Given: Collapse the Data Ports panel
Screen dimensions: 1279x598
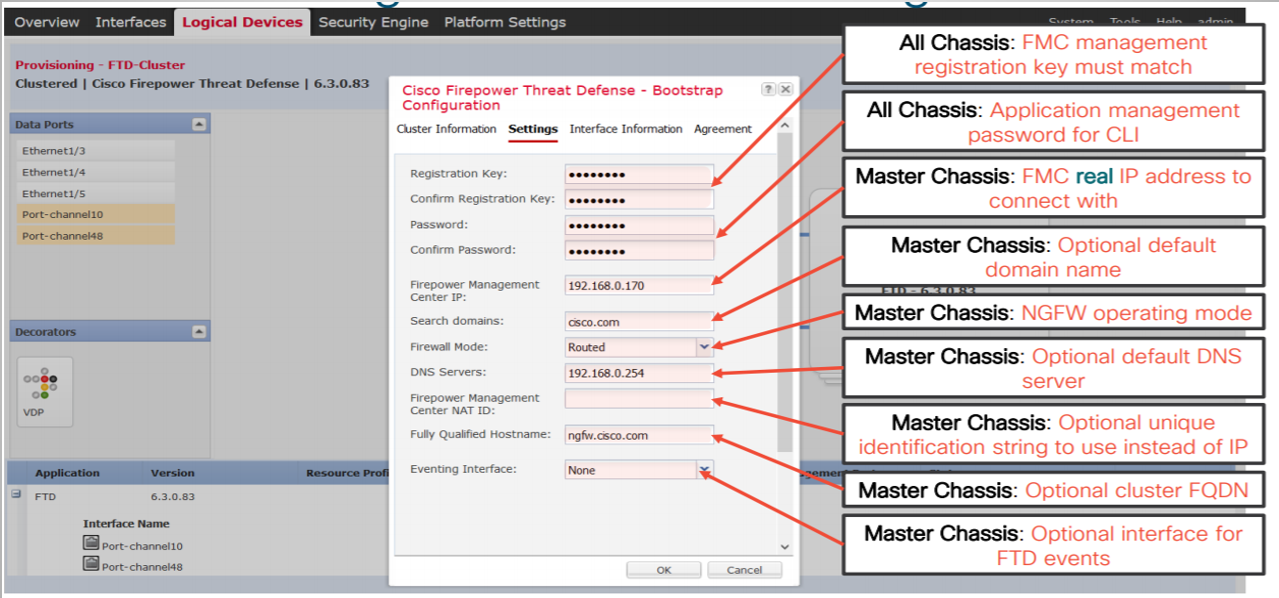Looking at the screenshot, I should [x=199, y=124].
